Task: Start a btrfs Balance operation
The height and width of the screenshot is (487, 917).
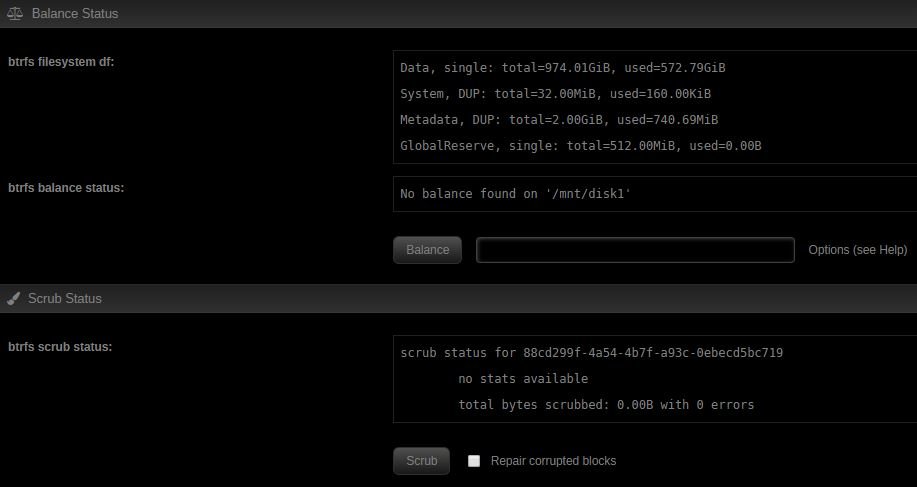Action: pyautogui.click(x=428, y=250)
